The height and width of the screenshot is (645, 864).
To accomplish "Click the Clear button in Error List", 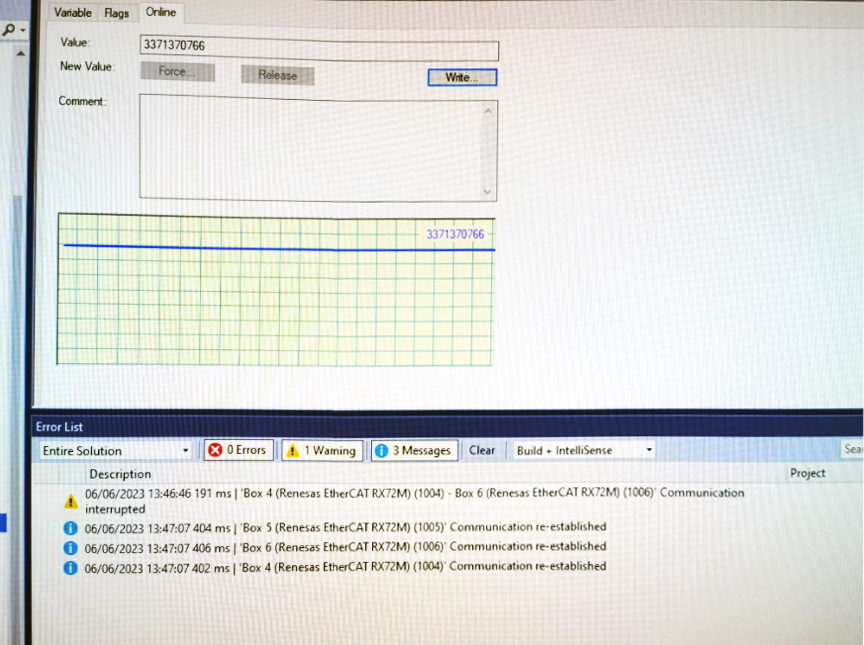I will click(x=482, y=450).
